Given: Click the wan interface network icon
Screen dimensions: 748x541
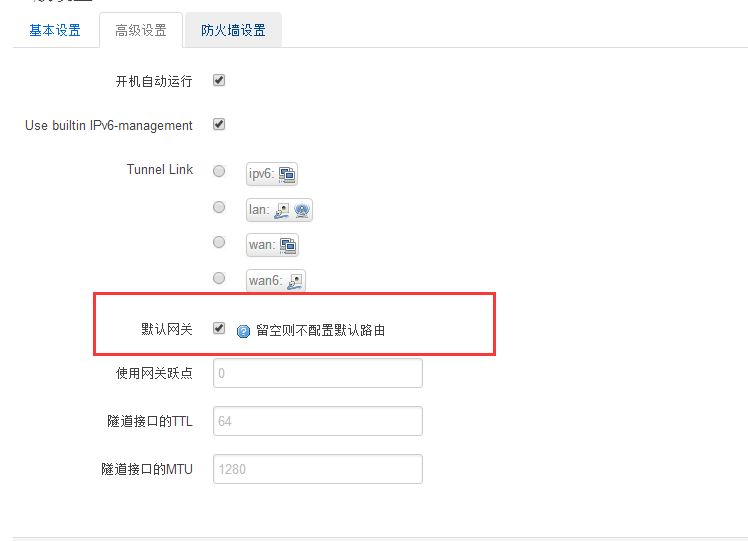Looking at the screenshot, I should 288,246.
